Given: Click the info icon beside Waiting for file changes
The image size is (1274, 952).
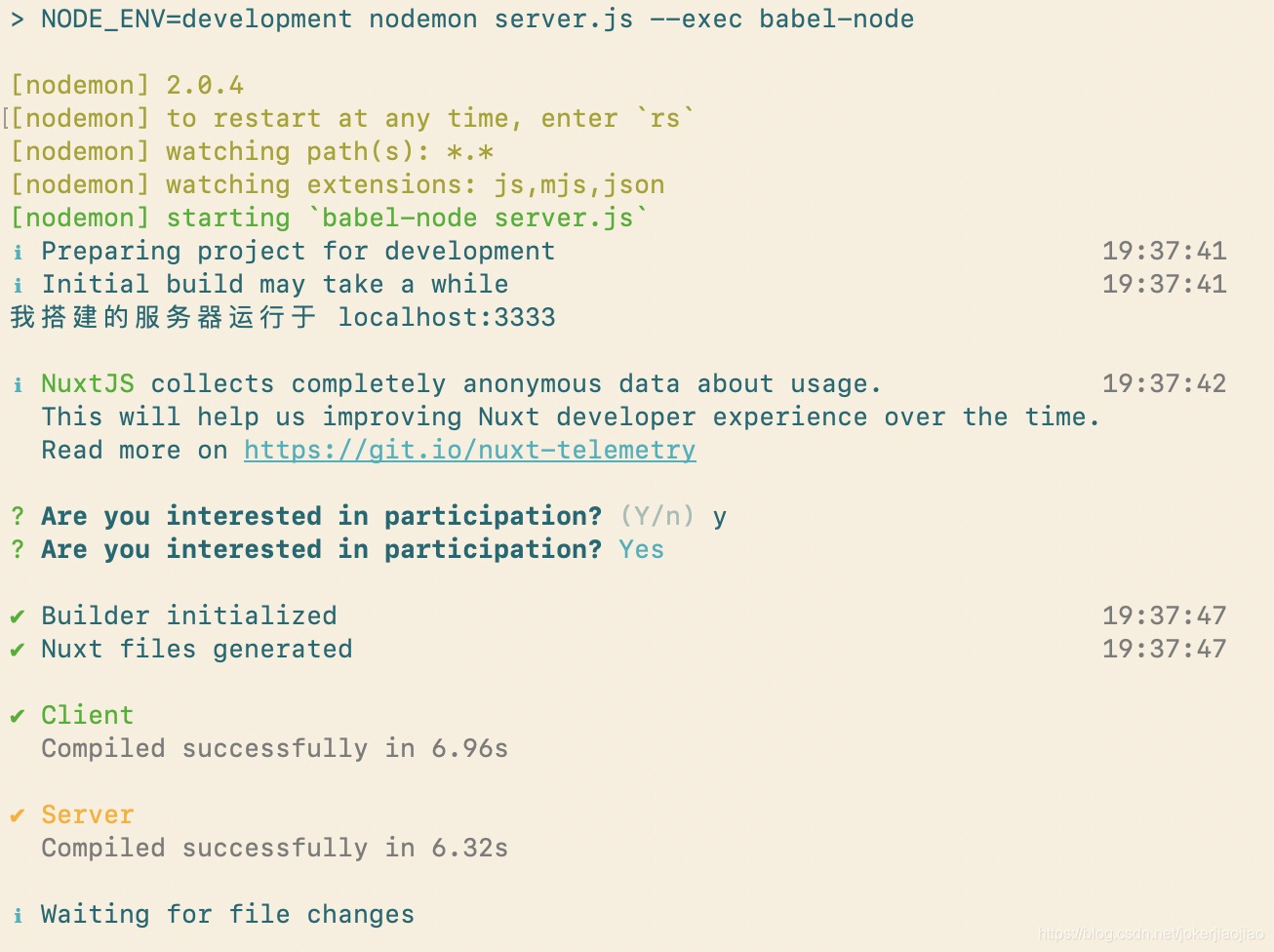Looking at the screenshot, I should point(18,916).
